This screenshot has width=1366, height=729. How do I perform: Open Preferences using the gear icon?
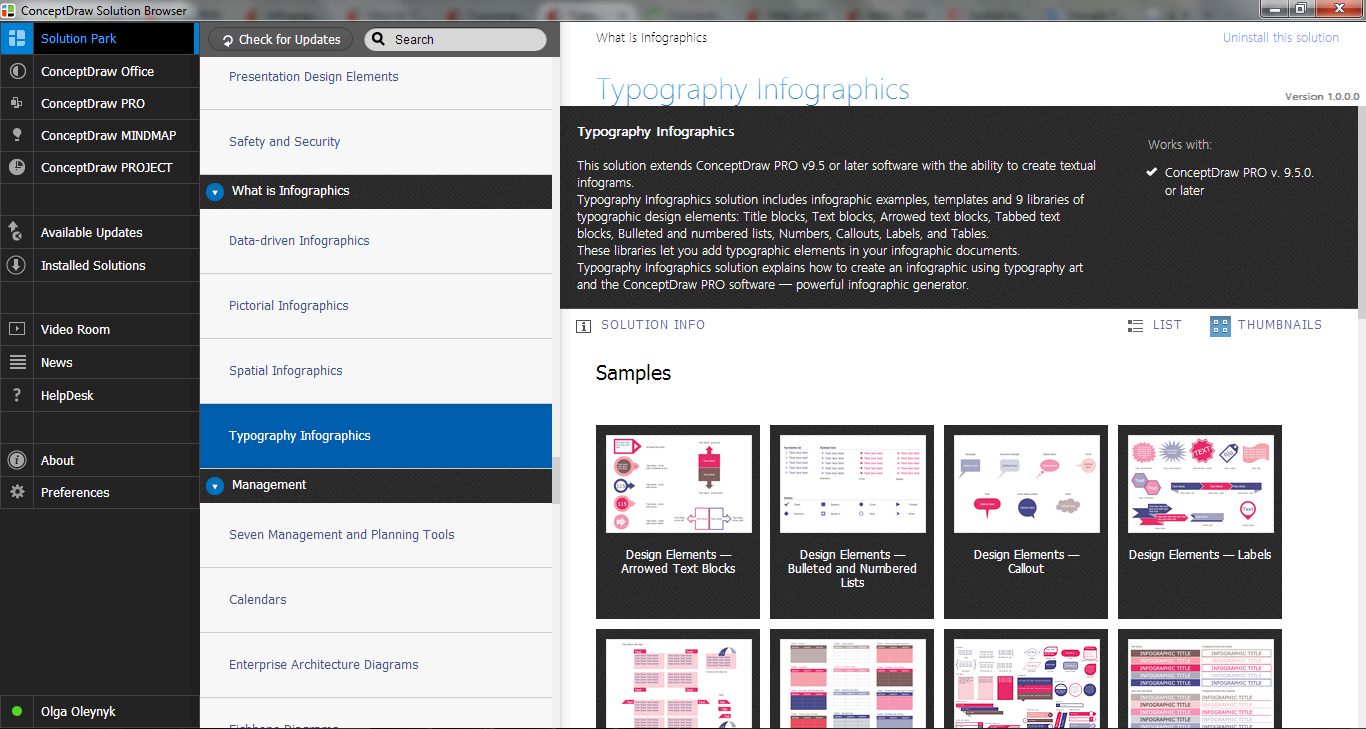tap(17, 493)
